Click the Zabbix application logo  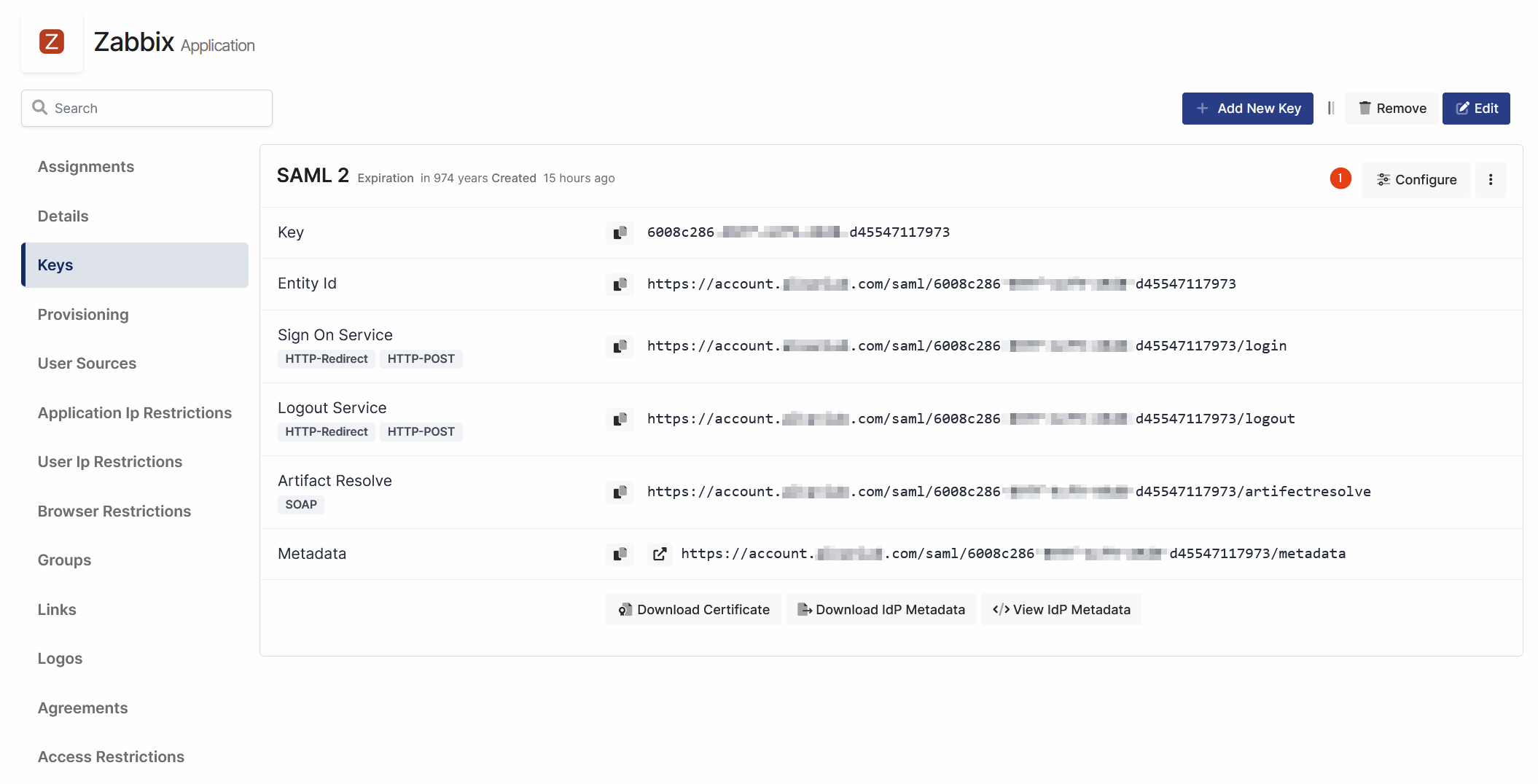tap(52, 42)
